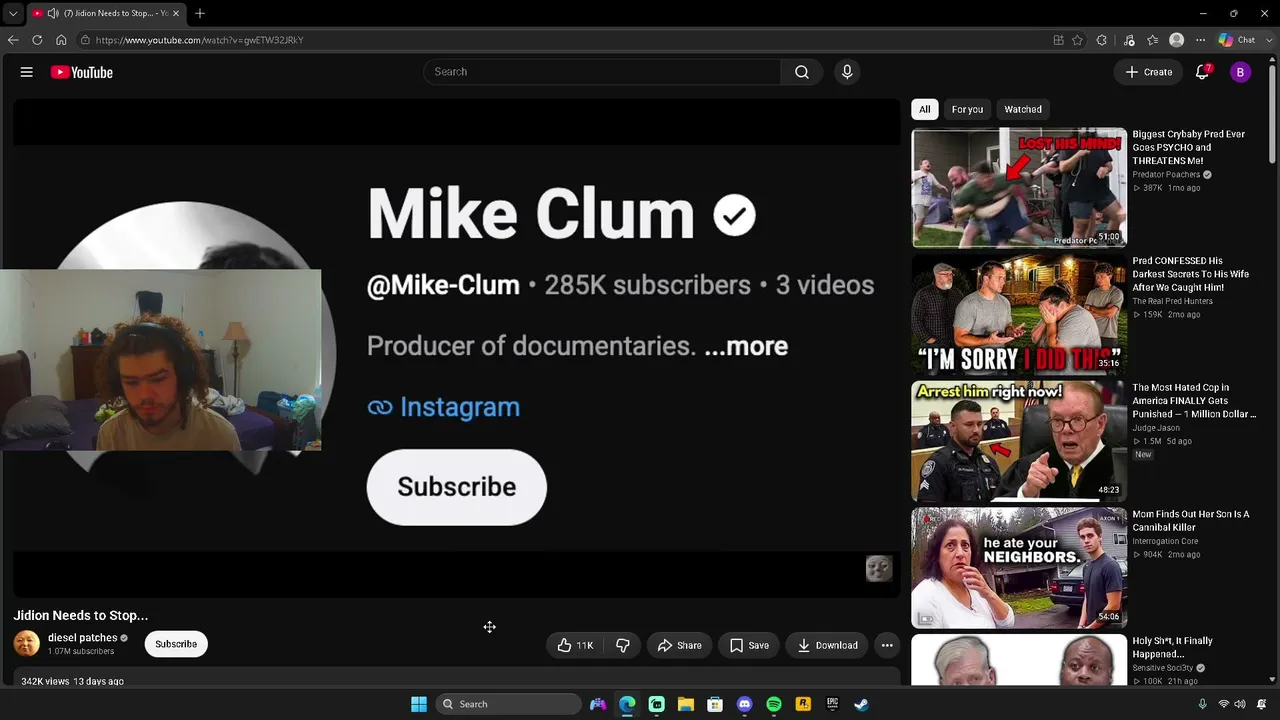
Task: Select the For you filter chip
Action: point(967,109)
